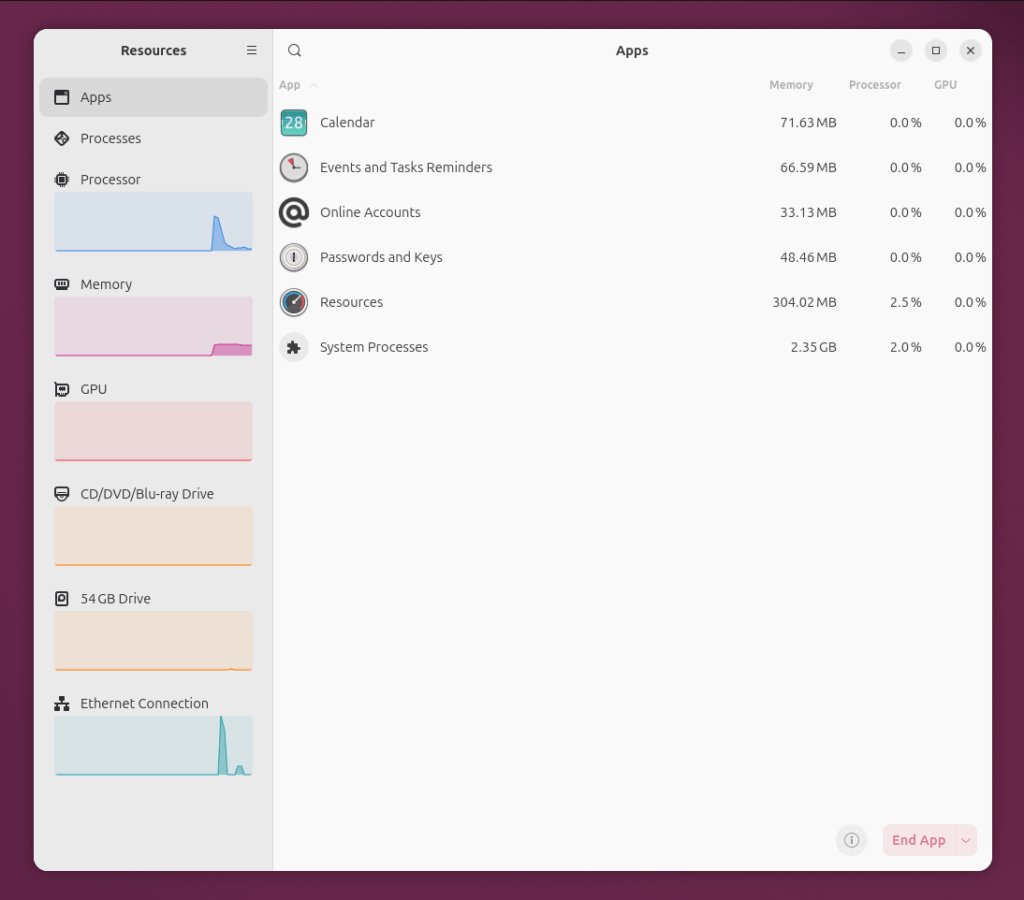Viewport: 1024px width, 900px height.
Task: Open the hamburger main menu
Action: click(x=252, y=50)
